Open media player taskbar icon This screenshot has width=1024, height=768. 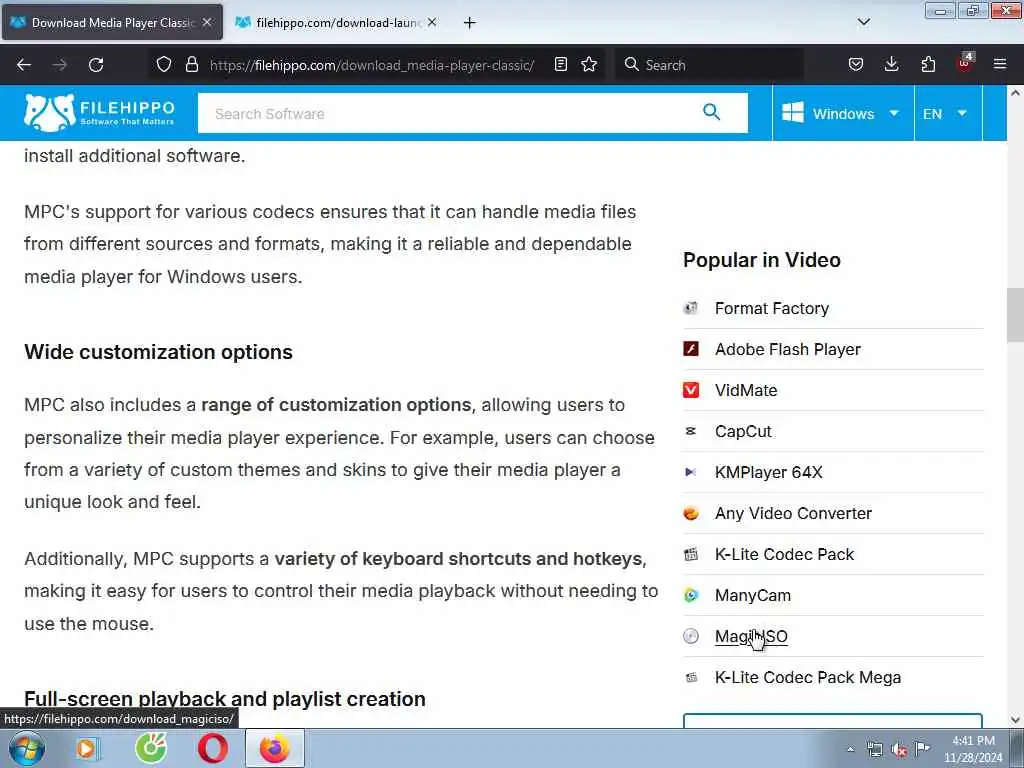87,748
